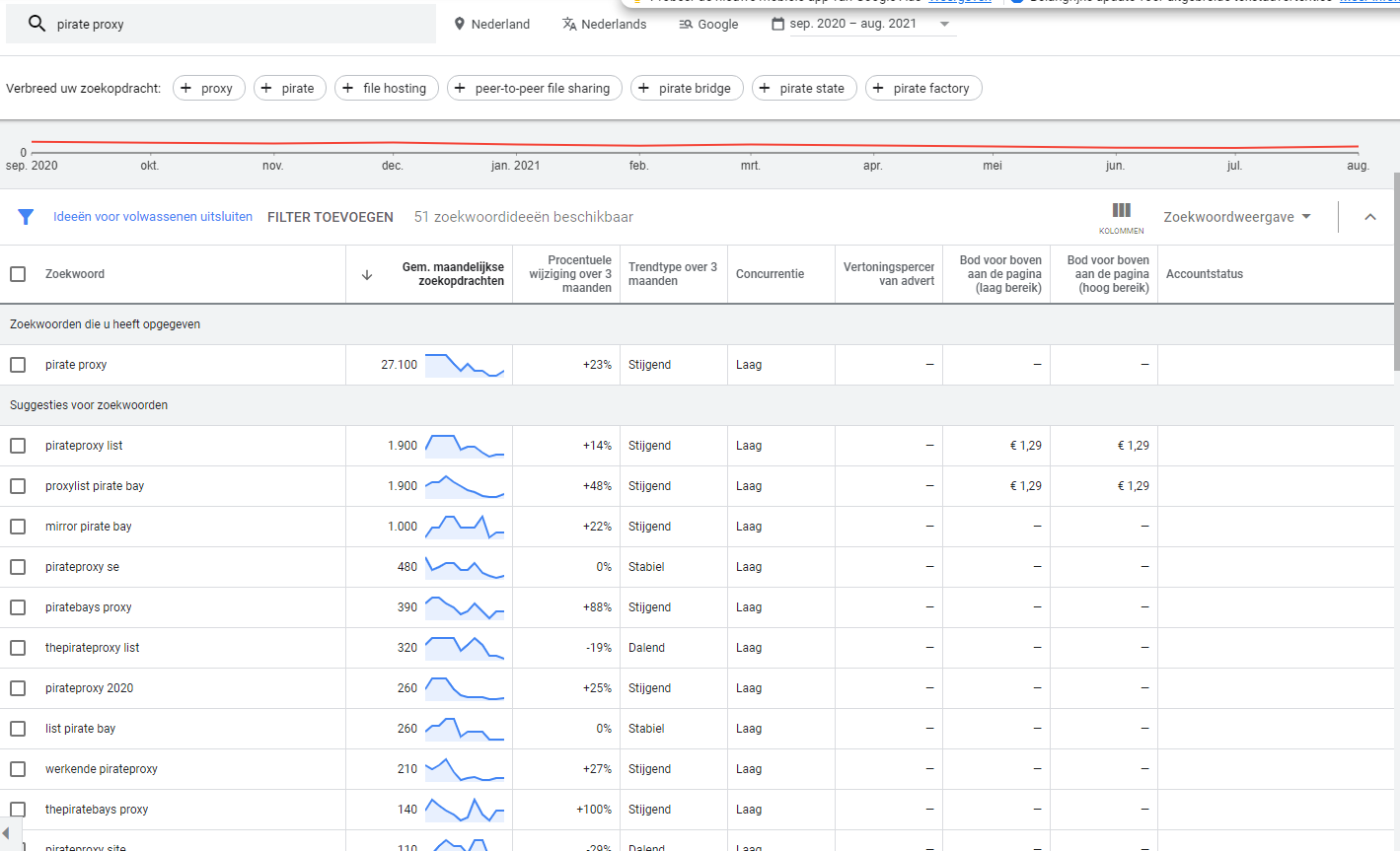The height and width of the screenshot is (851, 1400).
Task: Click the +100% change value
Action: coord(594,810)
